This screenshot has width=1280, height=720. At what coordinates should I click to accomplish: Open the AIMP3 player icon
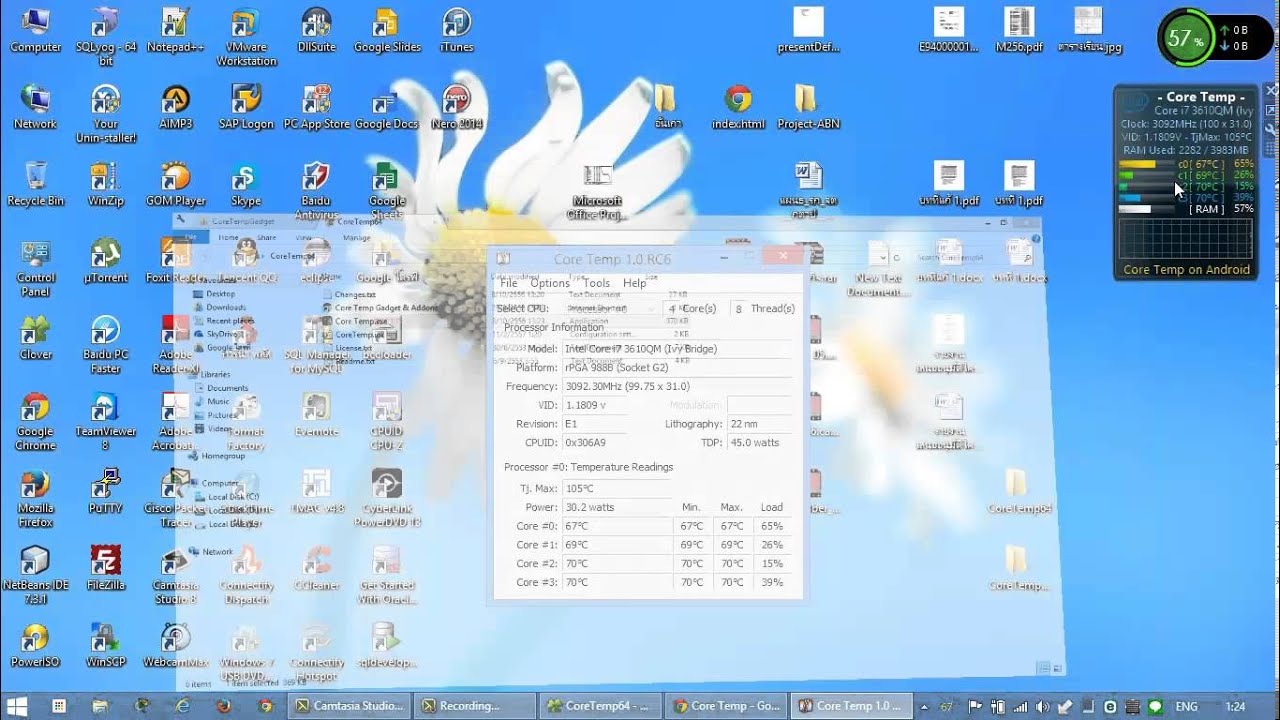click(175, 107)
